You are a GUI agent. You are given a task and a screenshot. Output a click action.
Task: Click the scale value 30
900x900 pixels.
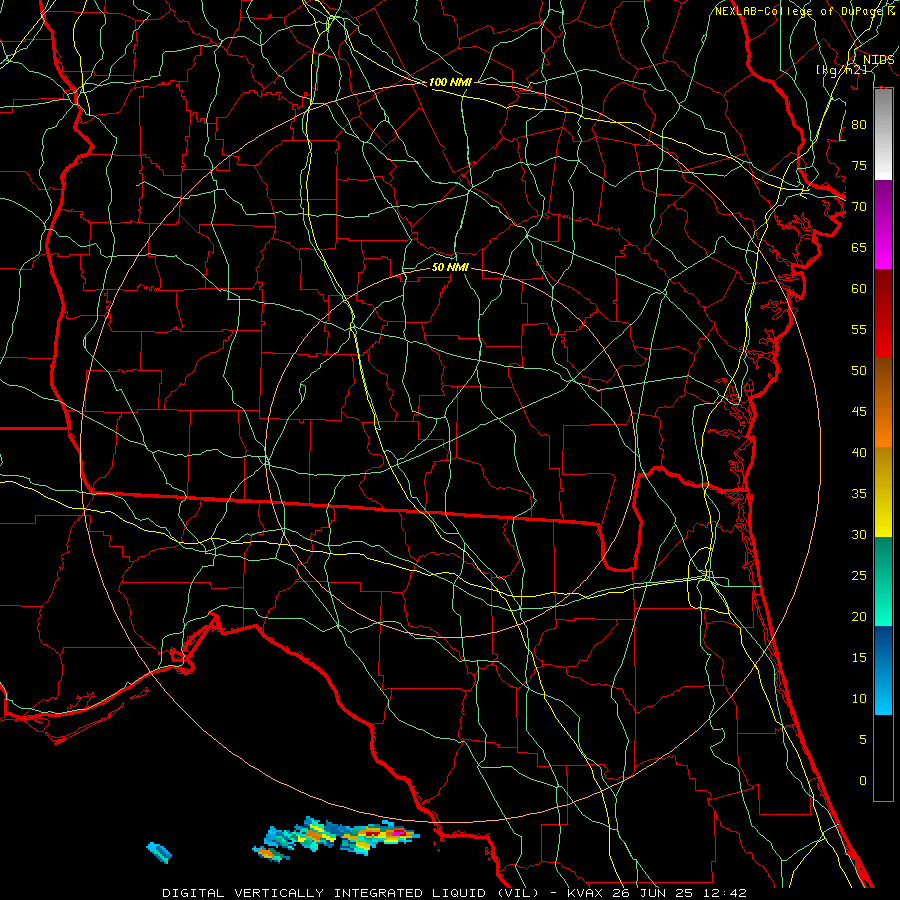click(859, 534)
